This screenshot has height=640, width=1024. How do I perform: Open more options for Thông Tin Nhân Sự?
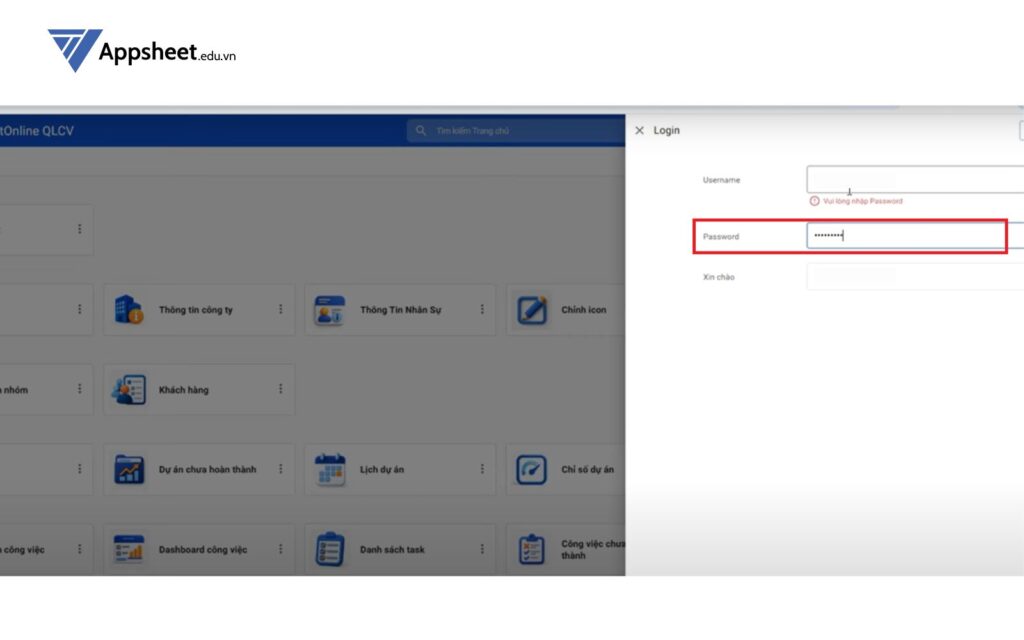pyautogui.click(x=481, y=310)
